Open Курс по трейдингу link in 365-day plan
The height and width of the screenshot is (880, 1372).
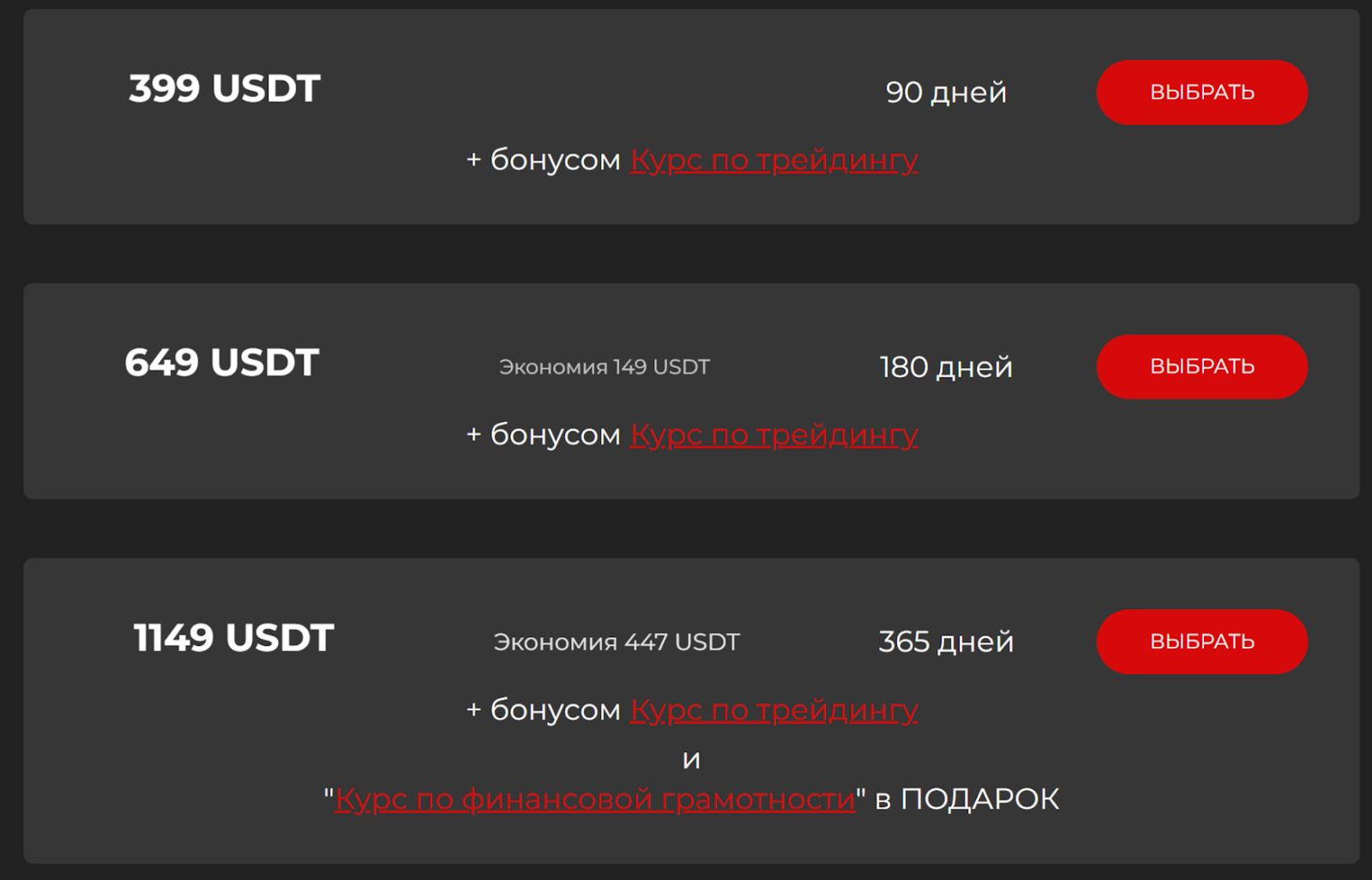coord(773,710)
